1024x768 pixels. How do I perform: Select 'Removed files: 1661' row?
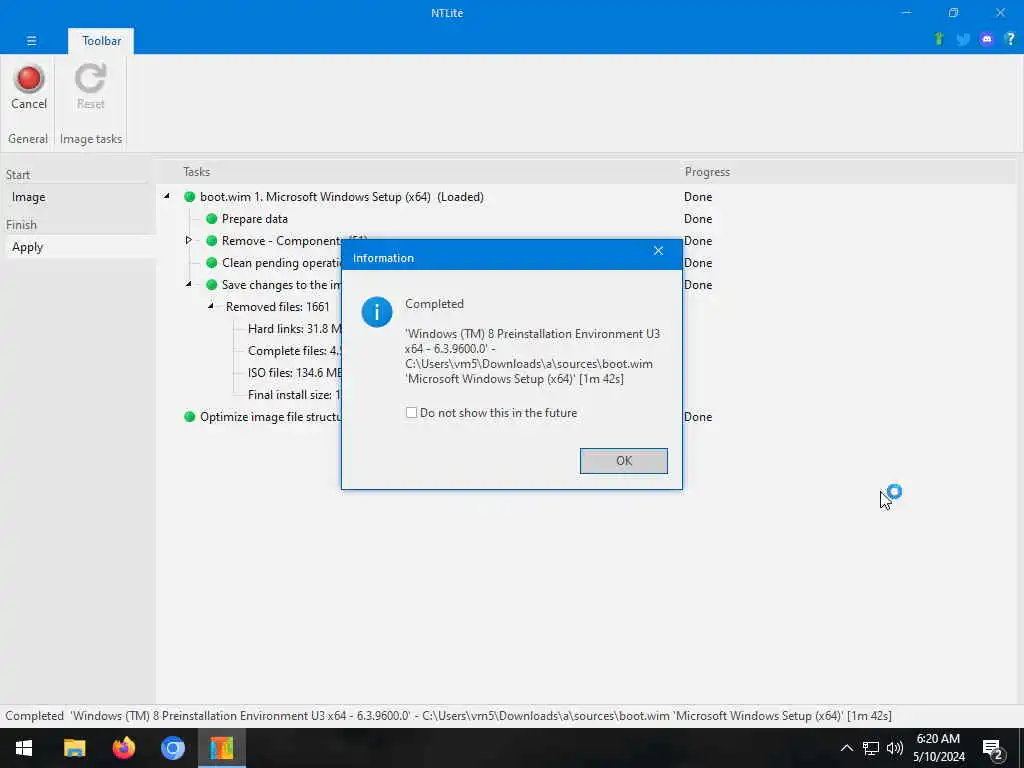(x=278, y=307)
